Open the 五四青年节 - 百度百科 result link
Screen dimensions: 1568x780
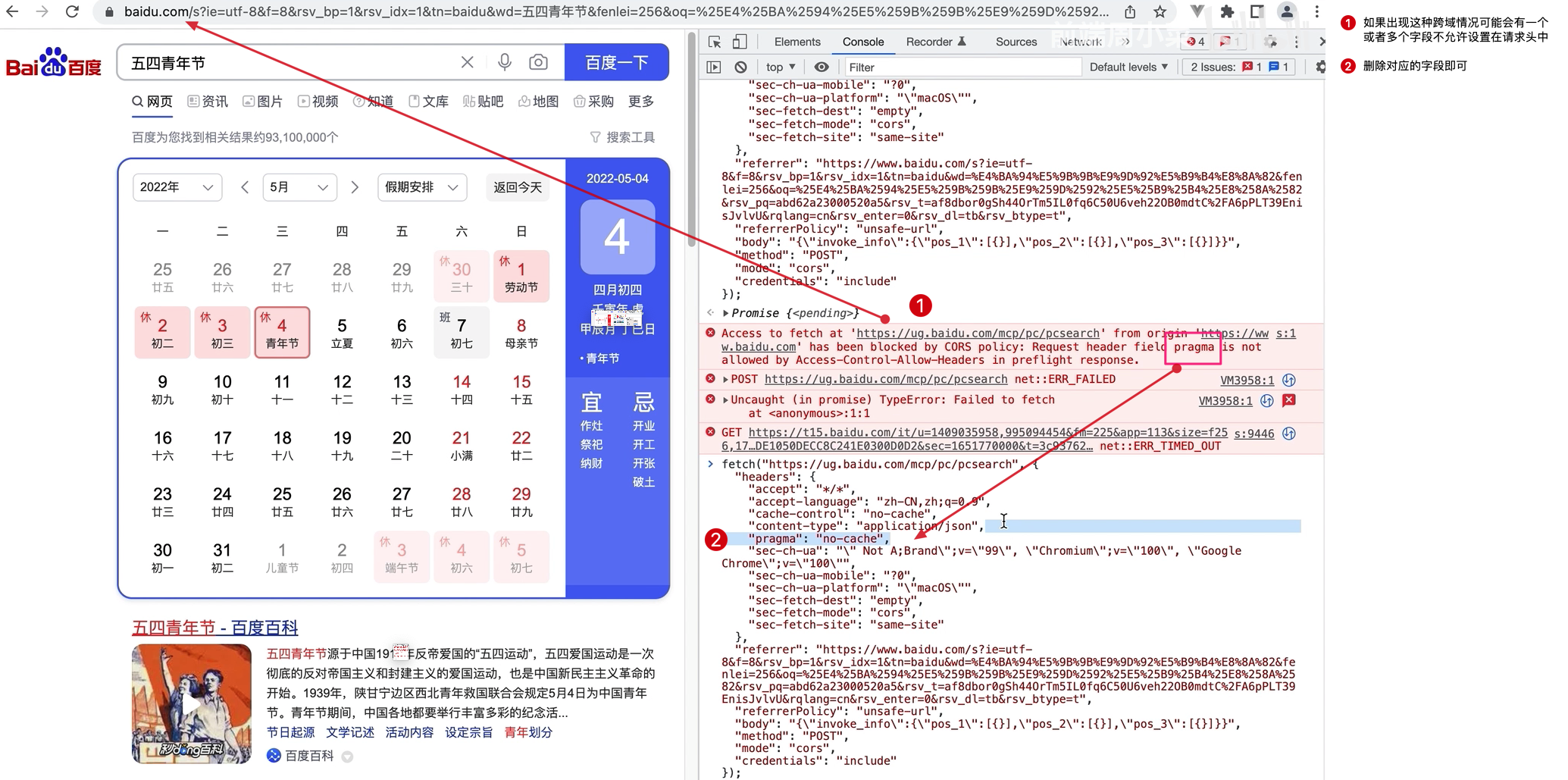click(x=214, y=628)
